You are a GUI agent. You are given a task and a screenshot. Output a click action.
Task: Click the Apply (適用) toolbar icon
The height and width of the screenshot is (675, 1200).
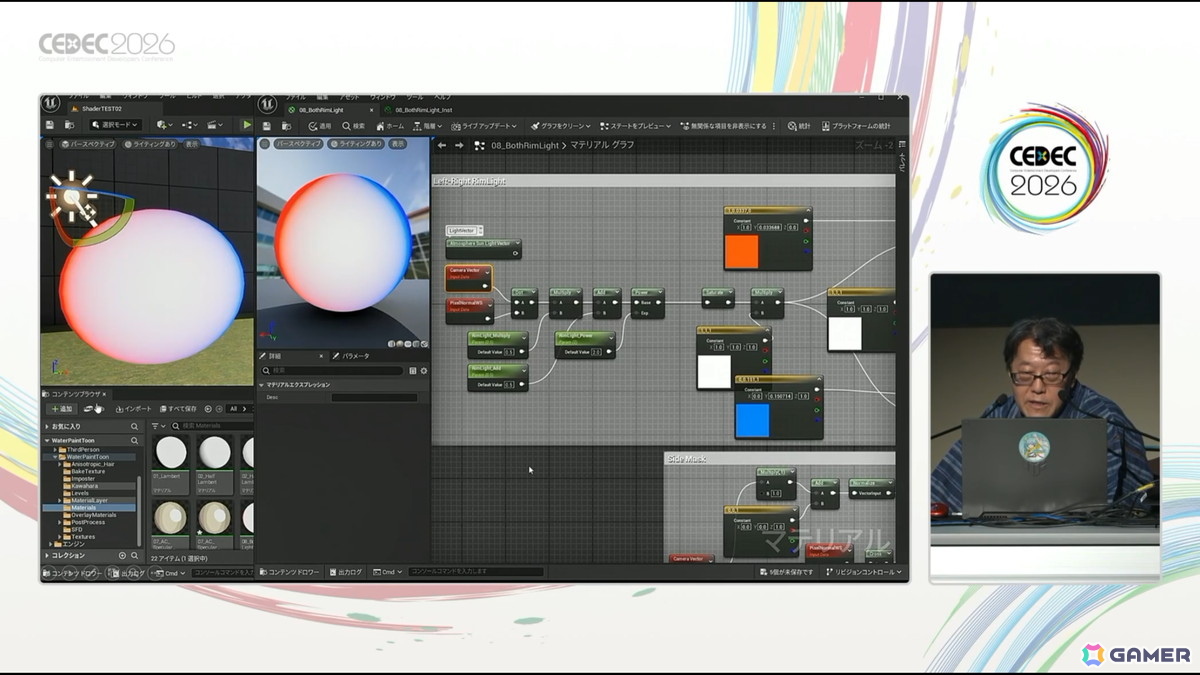pos(319,126)
